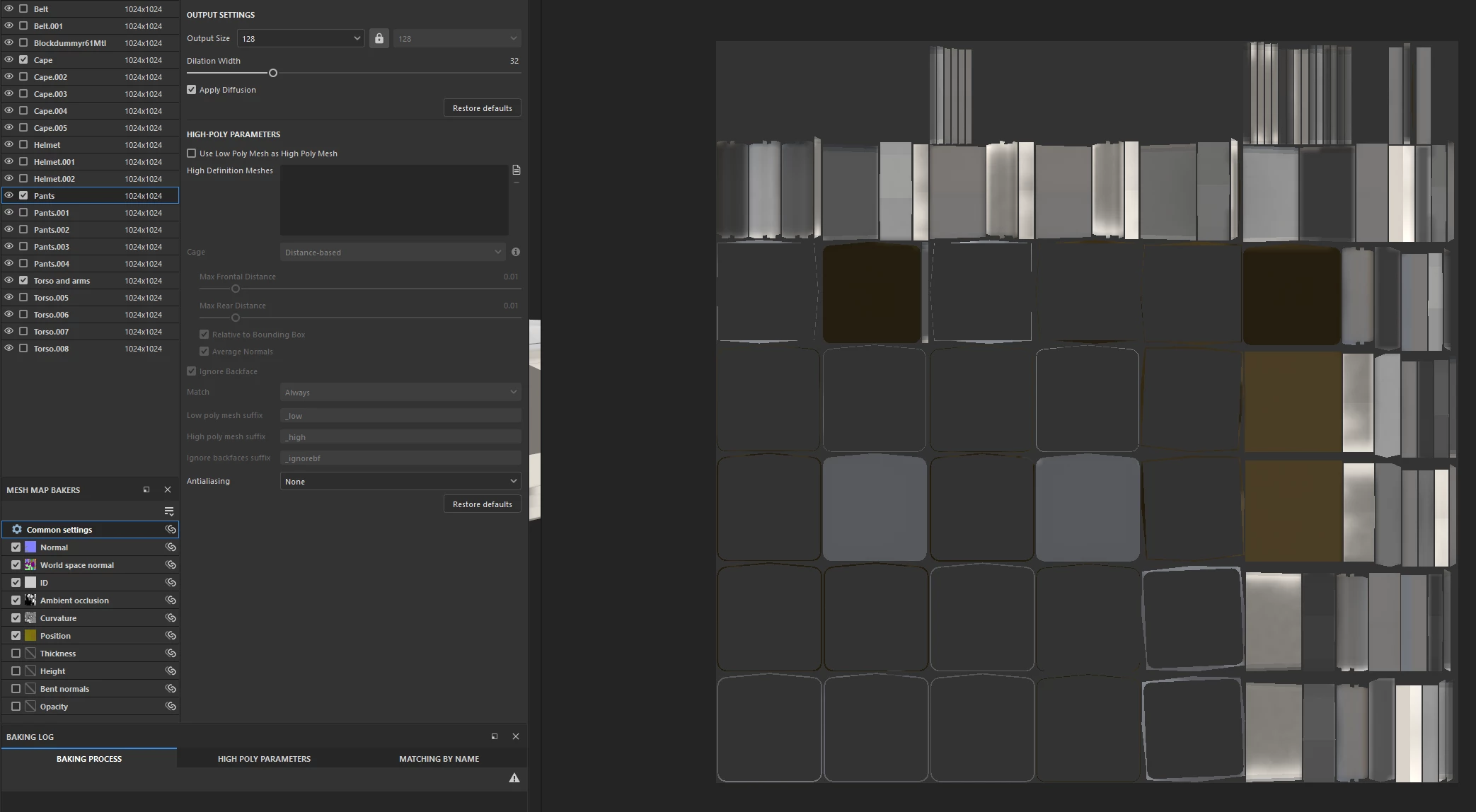
Task: Open the Cage Distance-based dropdown
Action: 393,252
